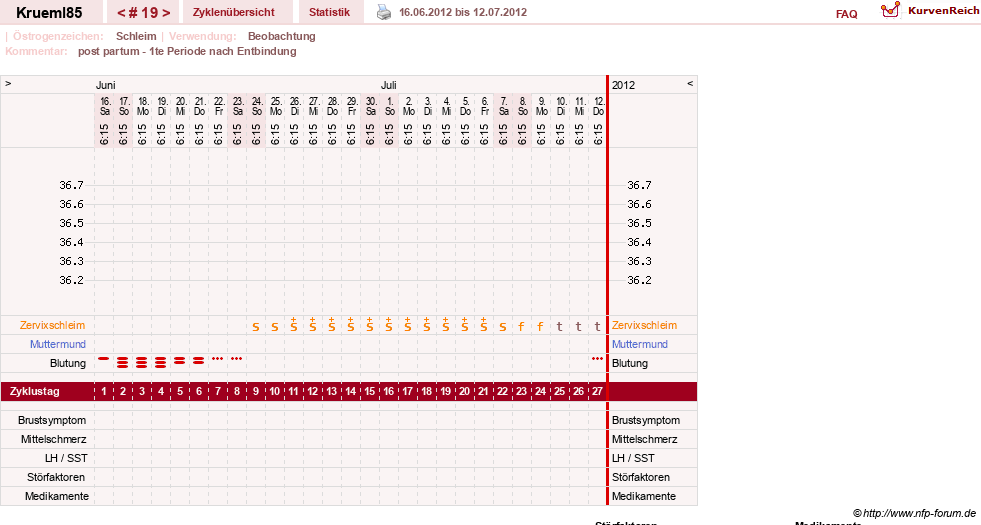This screenshot has width=981, height=525.
Task: Click the Östrogenzeichen value 'Schleim'
Action: coord(136,36)
